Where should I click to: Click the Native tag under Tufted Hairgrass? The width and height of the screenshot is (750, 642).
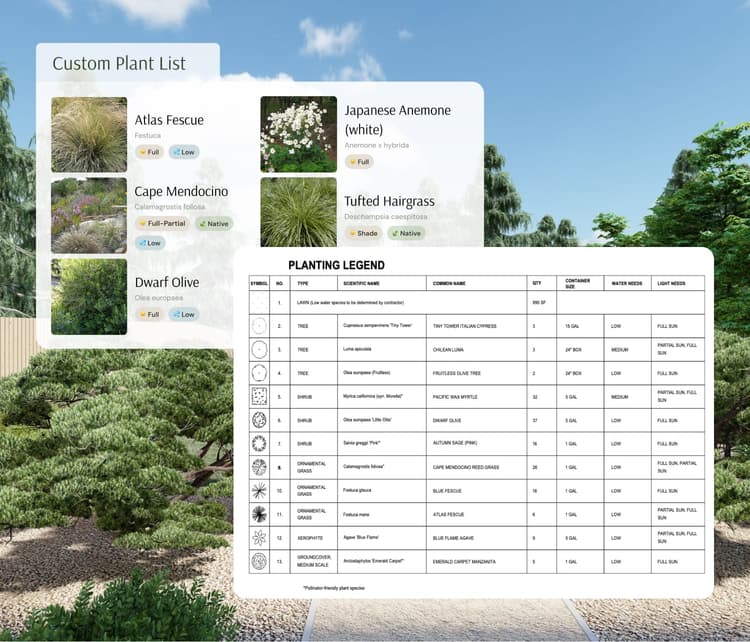point(407,233)
